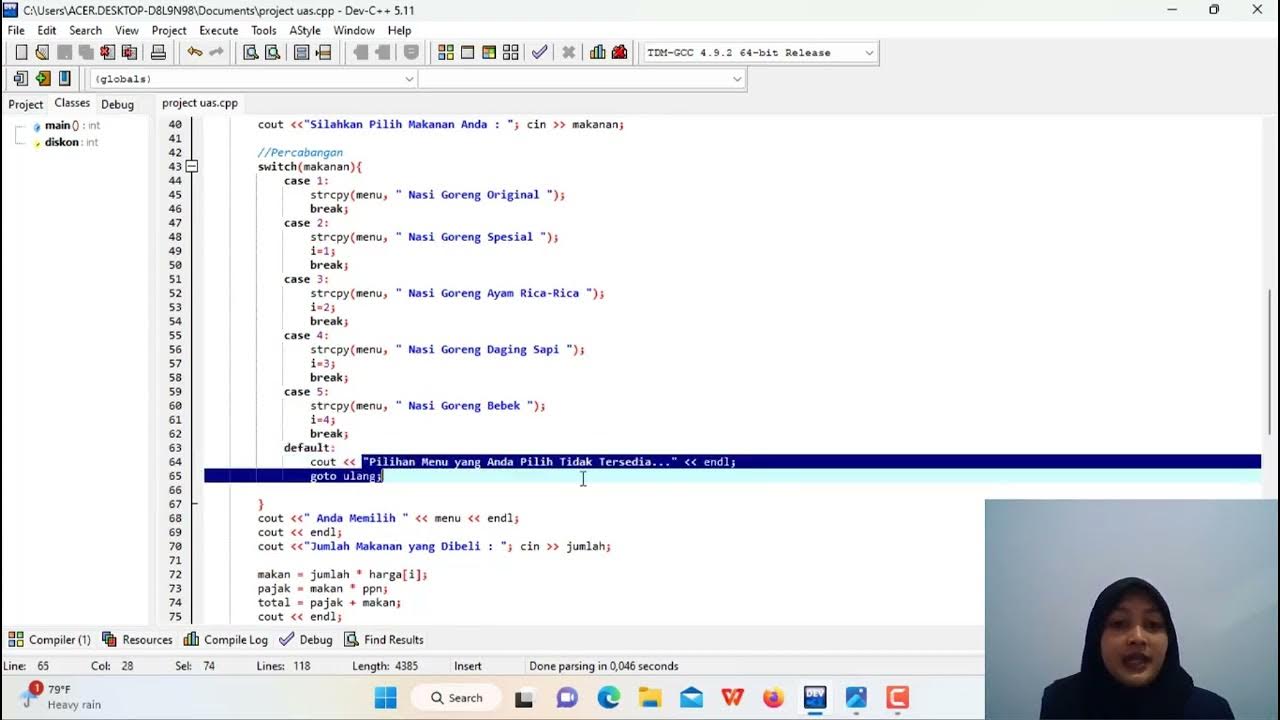Viewport: 1280px width, 720px height.
Task: Click the Save file toolbar icon
Action: tap(64, 52)
